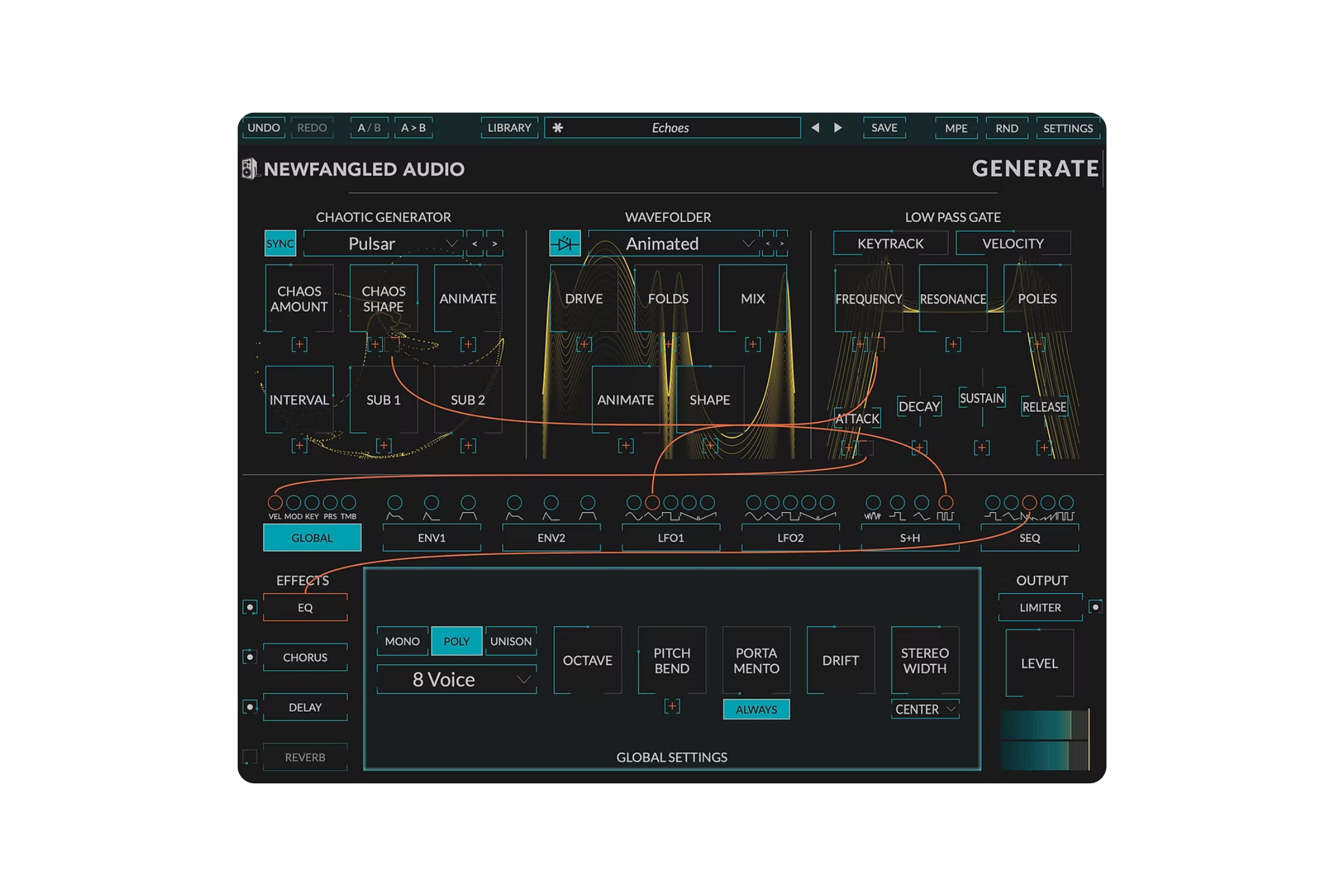Click the first S+H noise output circle
This screenshot has height=896, width=1344.
coord(873,502)
